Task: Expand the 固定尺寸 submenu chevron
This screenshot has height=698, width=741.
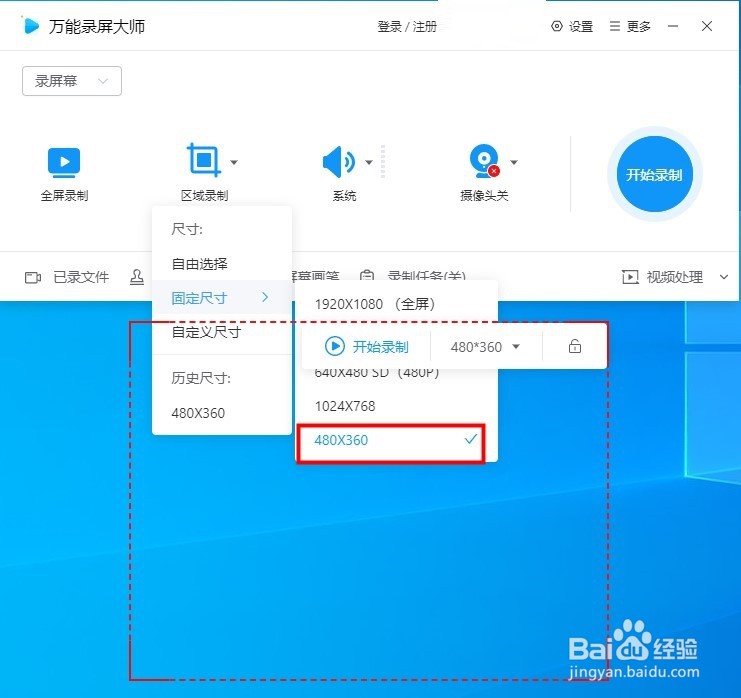Action: tap(265, 297)
